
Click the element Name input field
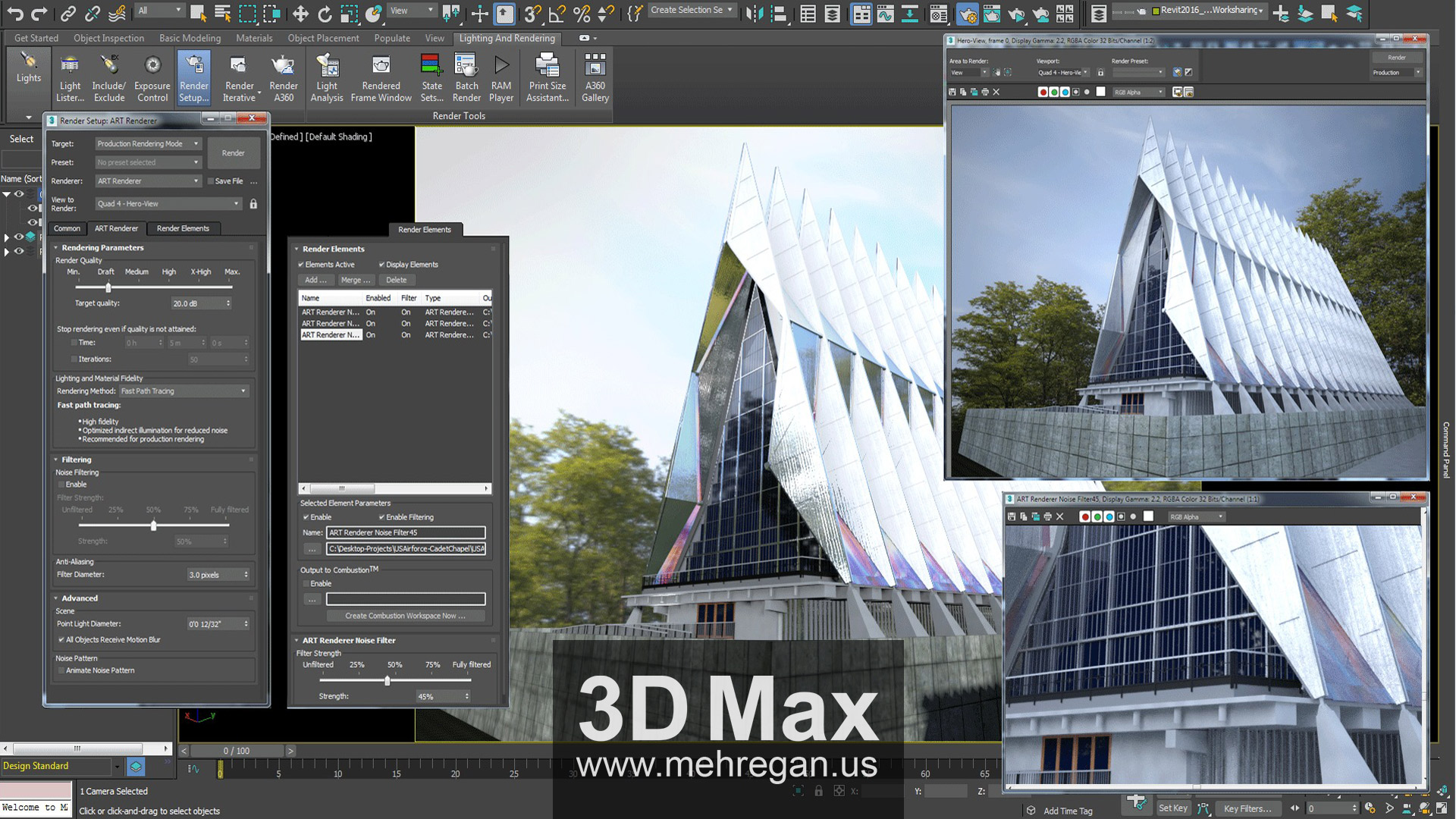405,533
